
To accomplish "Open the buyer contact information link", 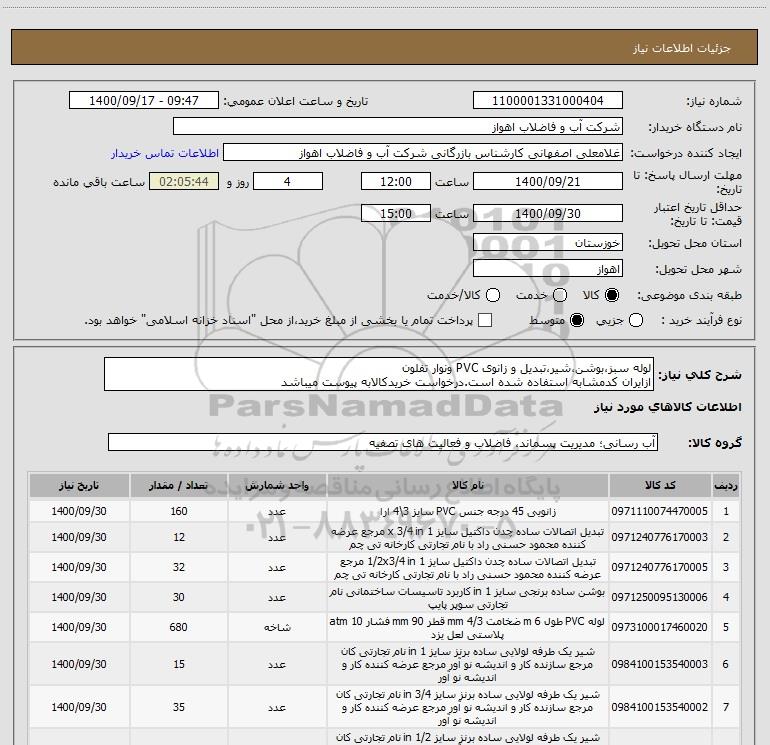I will [165, 153].
